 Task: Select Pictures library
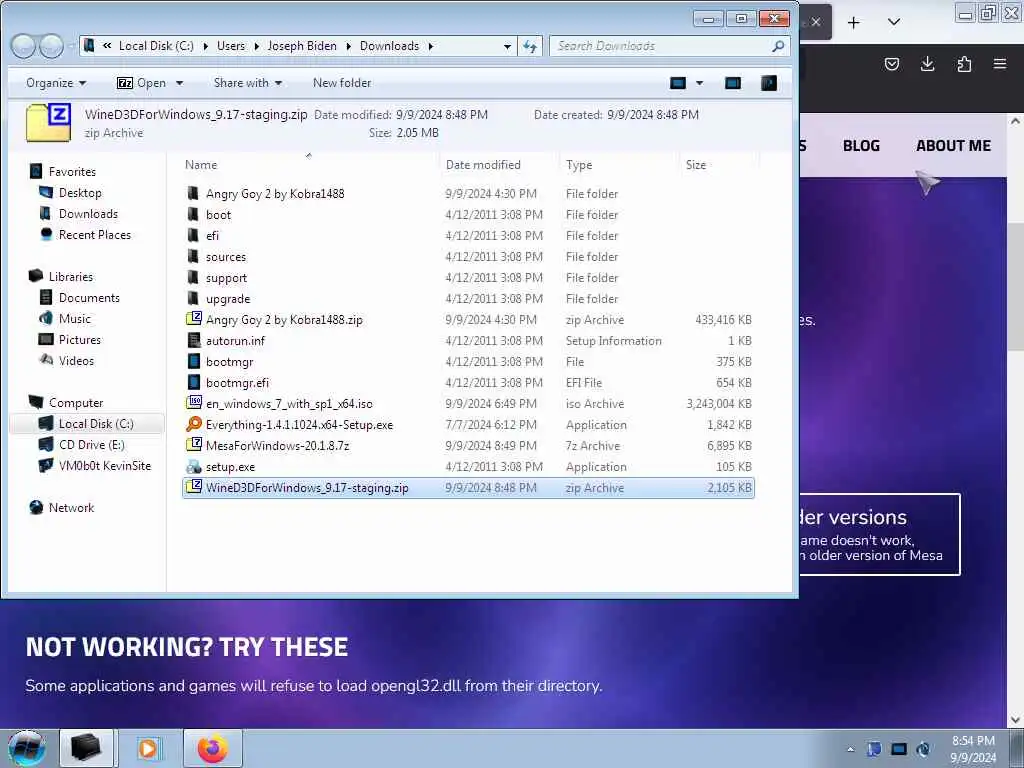(80, 340)
